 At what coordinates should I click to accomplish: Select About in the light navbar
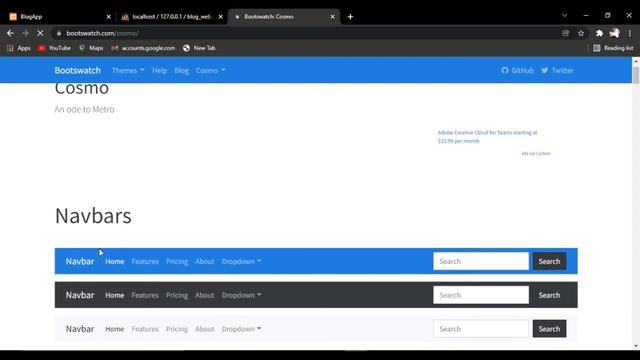pyautogui.click(x=204, y=329)
